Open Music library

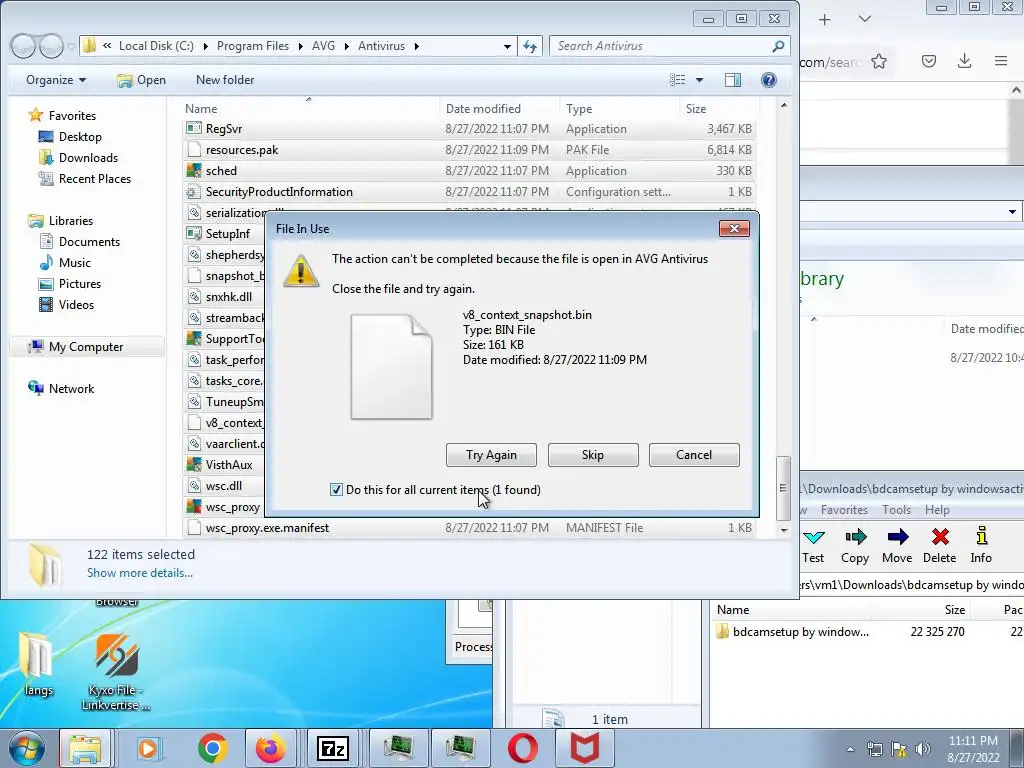pos(74,263)
